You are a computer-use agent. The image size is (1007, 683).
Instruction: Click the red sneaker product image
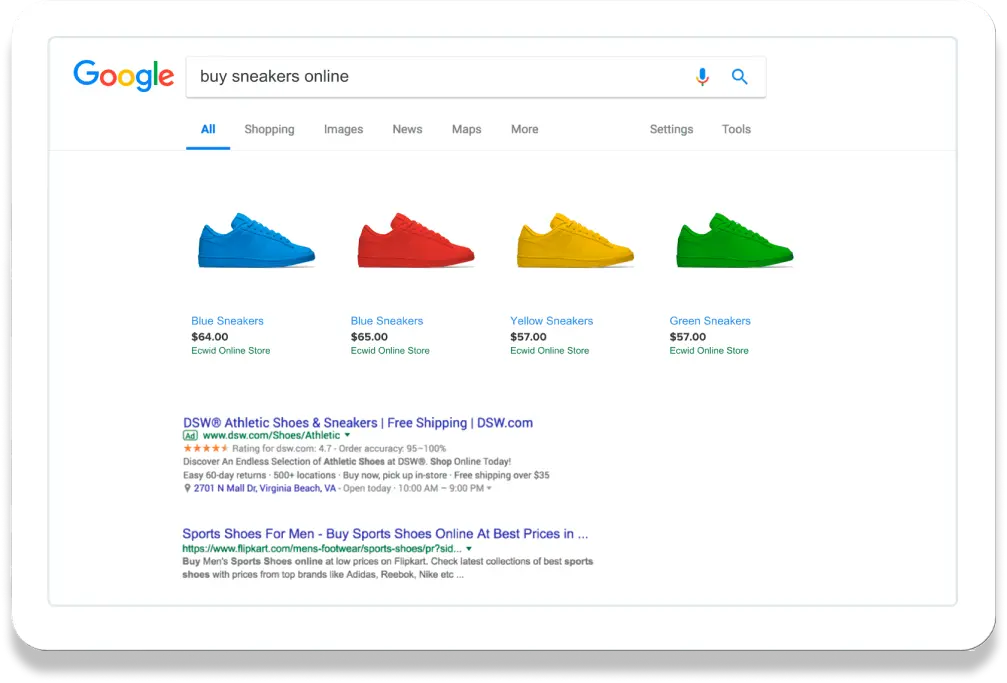(416, 240)
